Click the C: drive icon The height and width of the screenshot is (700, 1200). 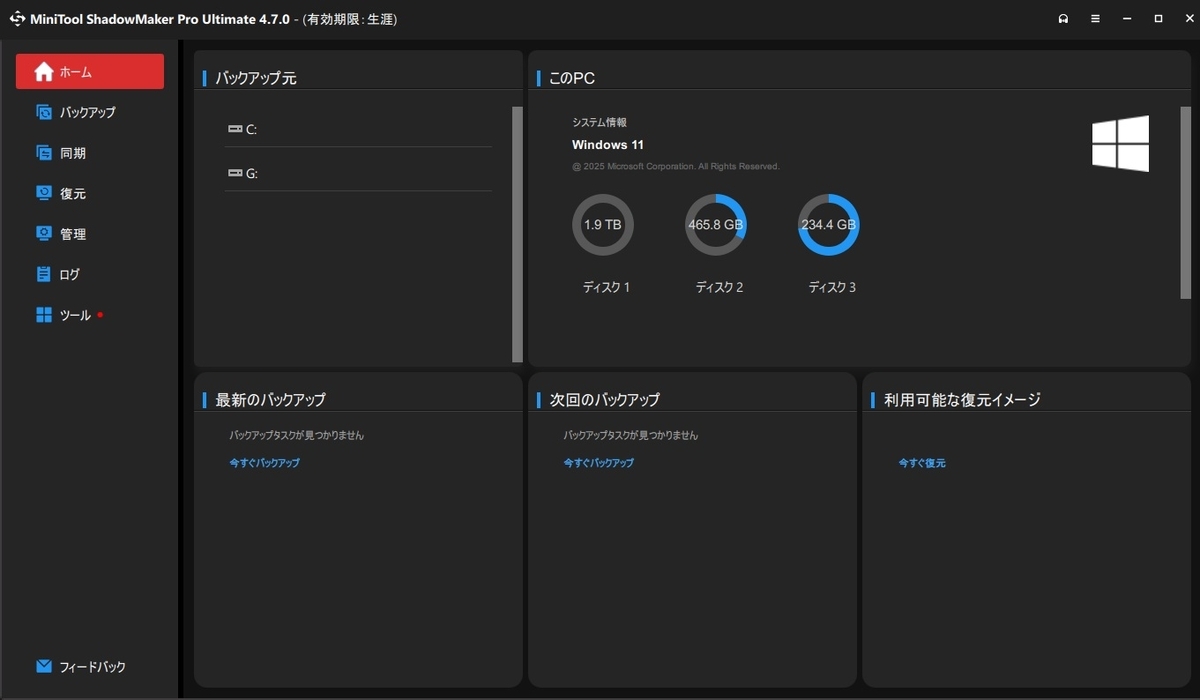point(235,129)
